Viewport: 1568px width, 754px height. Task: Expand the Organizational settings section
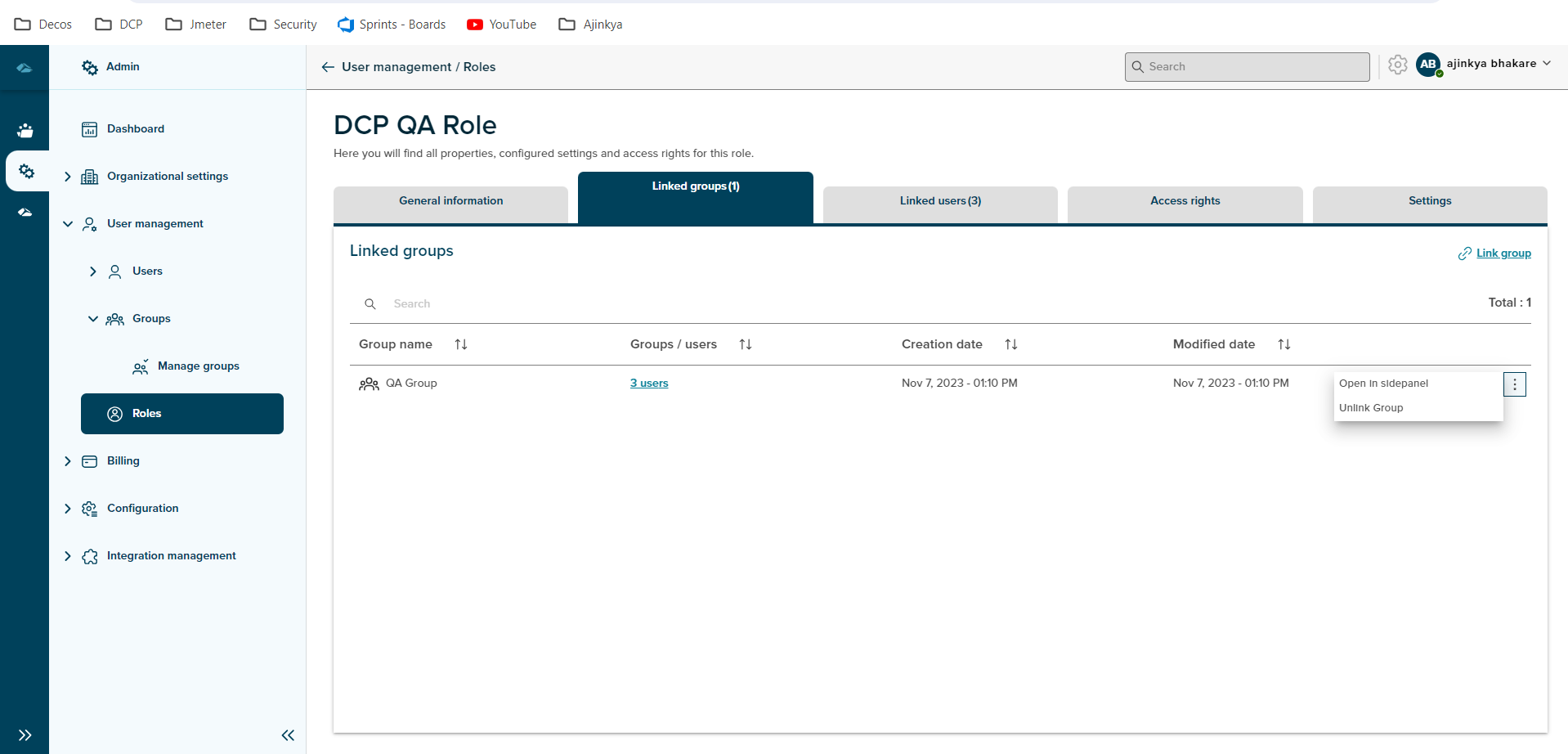coord(68,177)
